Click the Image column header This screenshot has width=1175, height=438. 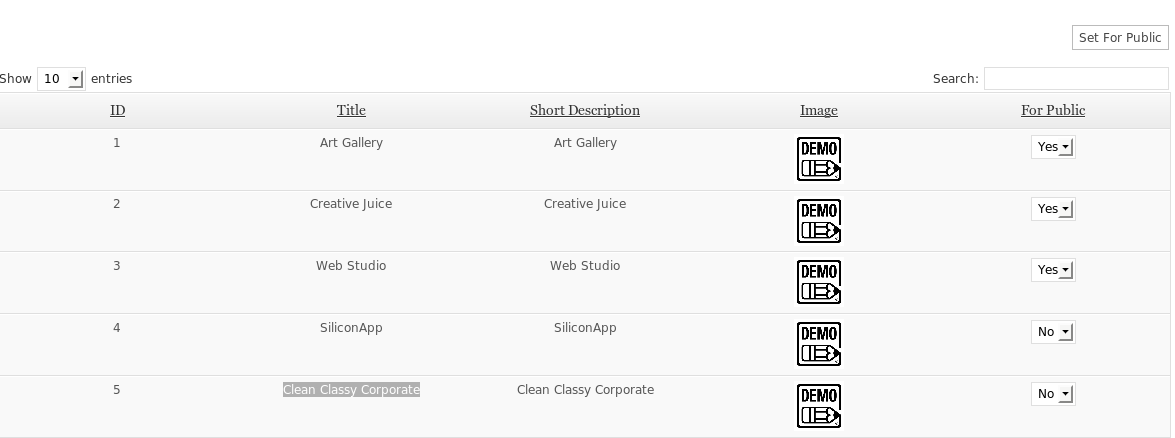pos(818,110)
